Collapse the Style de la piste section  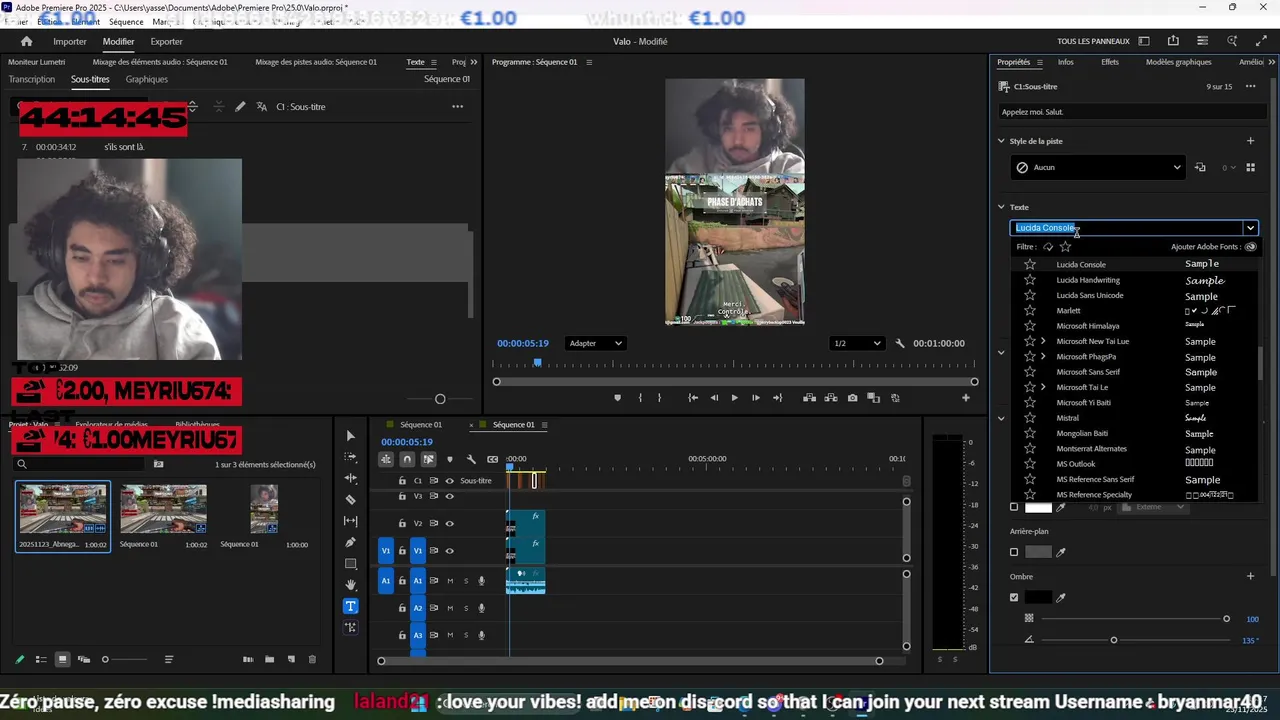pos(1001,141)
